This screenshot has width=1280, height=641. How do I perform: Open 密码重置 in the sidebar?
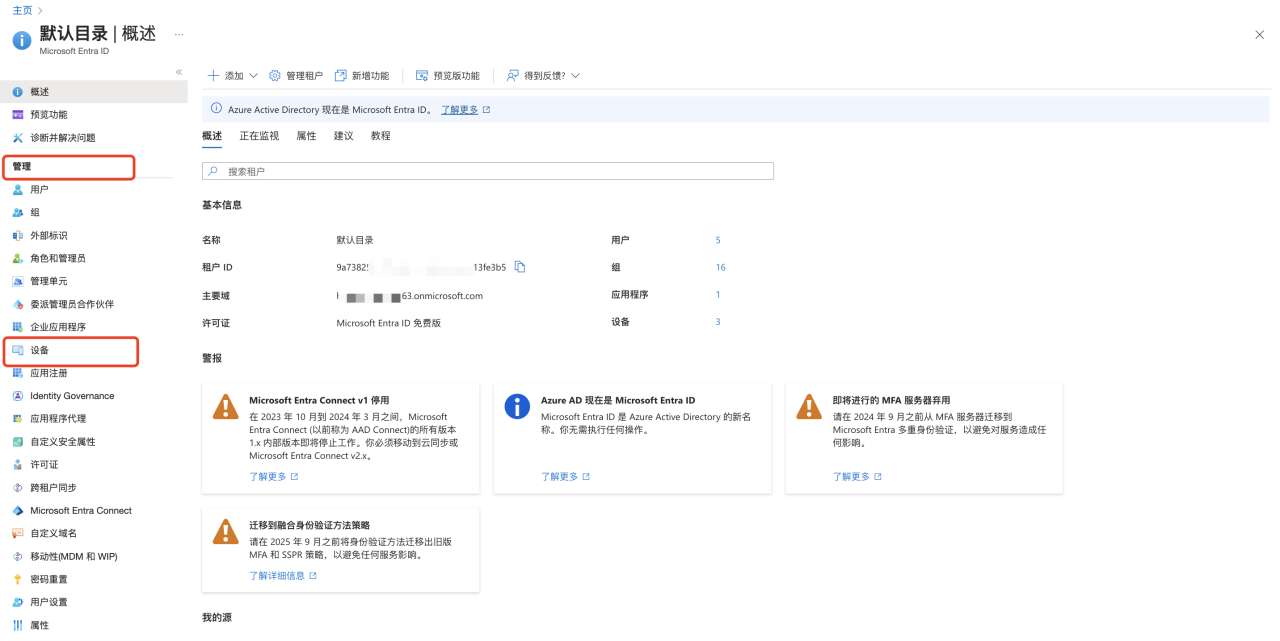click(x=48, y=580)
